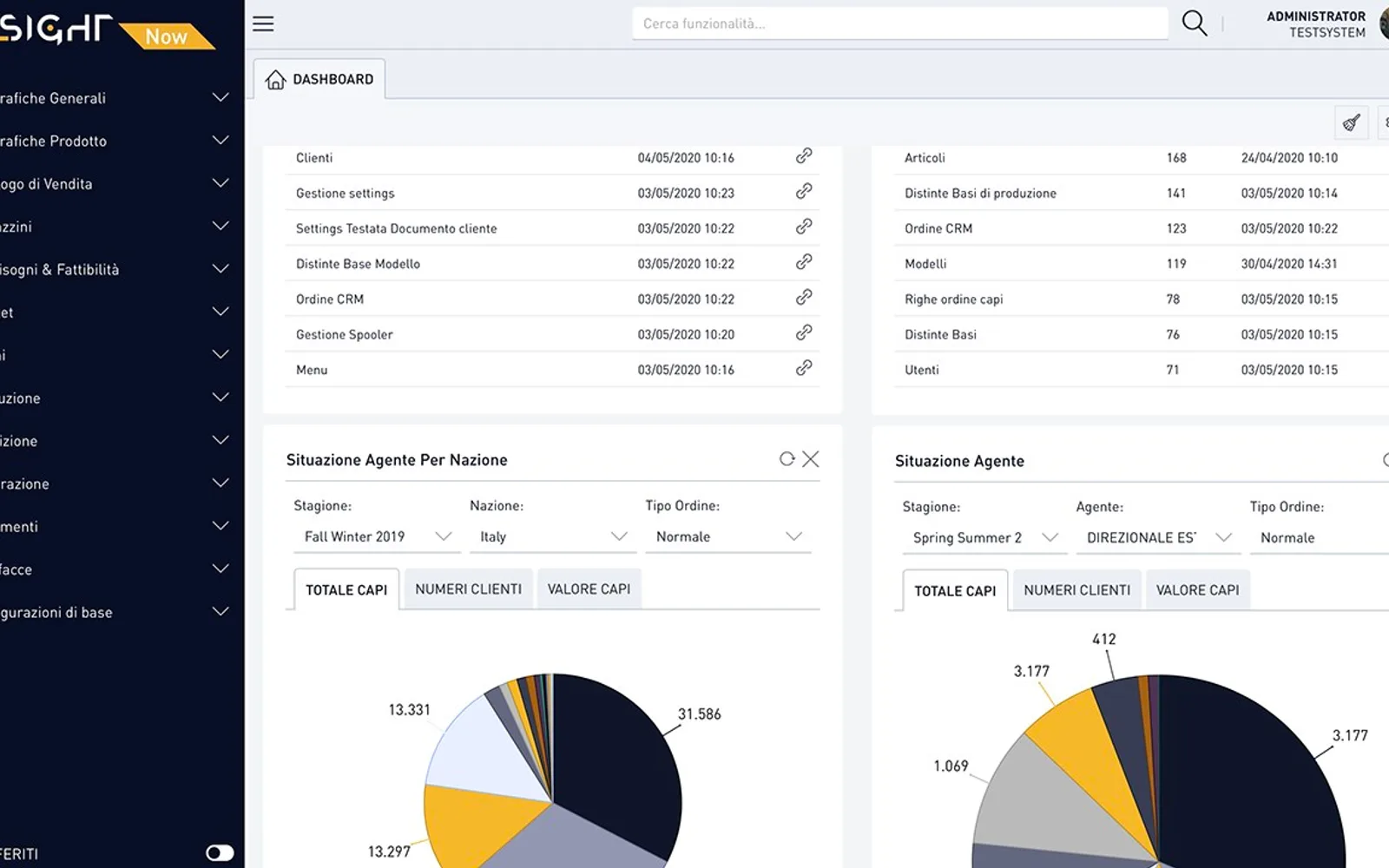Click the Cerca funzionalità search field
The width and height of the screenshot is (1389, 868).
[x=900, y=23]
